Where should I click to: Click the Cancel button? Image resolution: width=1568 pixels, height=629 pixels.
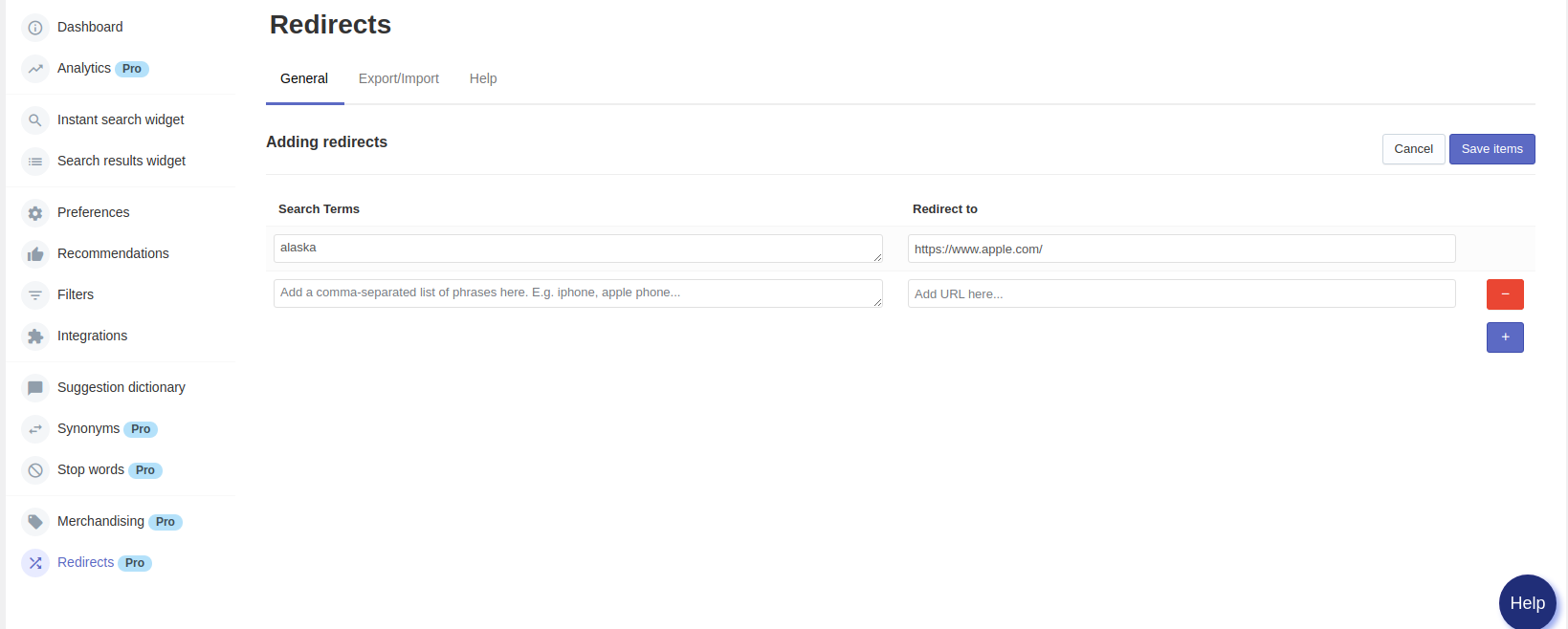[x=1413, y=149]
